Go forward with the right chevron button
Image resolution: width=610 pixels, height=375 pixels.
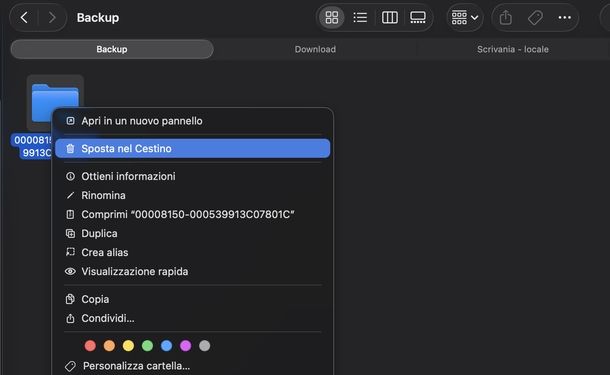point(52,18)
